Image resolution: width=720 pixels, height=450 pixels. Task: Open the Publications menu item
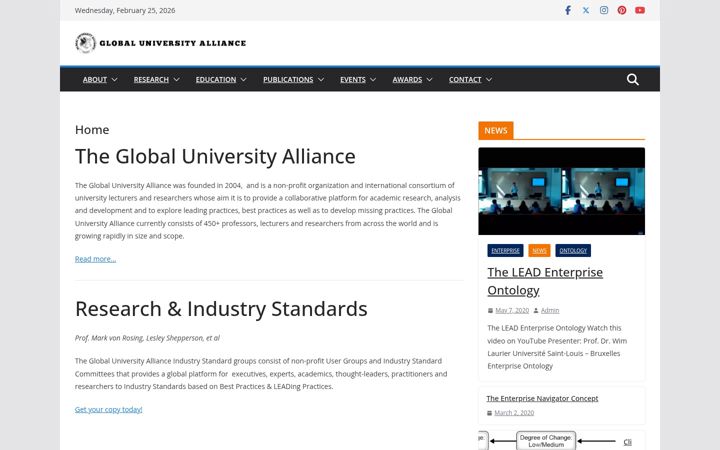[288, 79]
